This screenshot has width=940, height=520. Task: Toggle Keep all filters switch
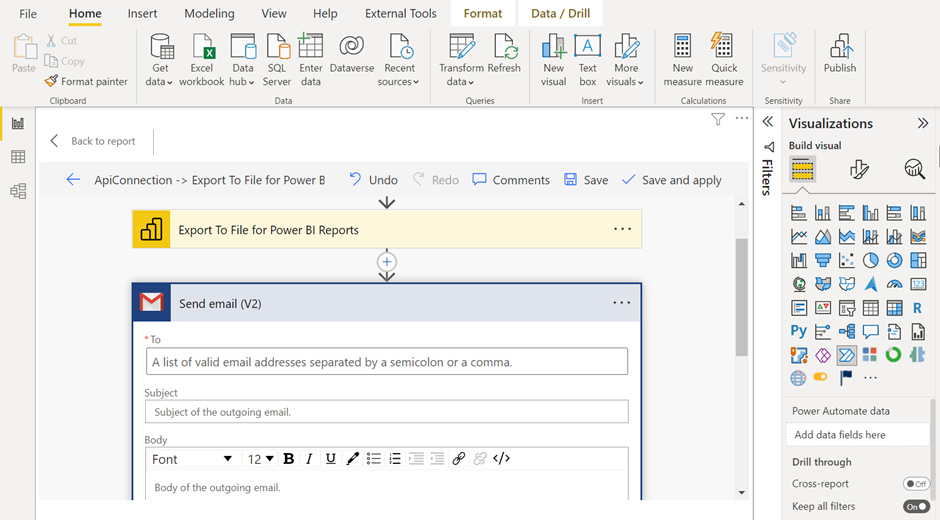(916, 506)
